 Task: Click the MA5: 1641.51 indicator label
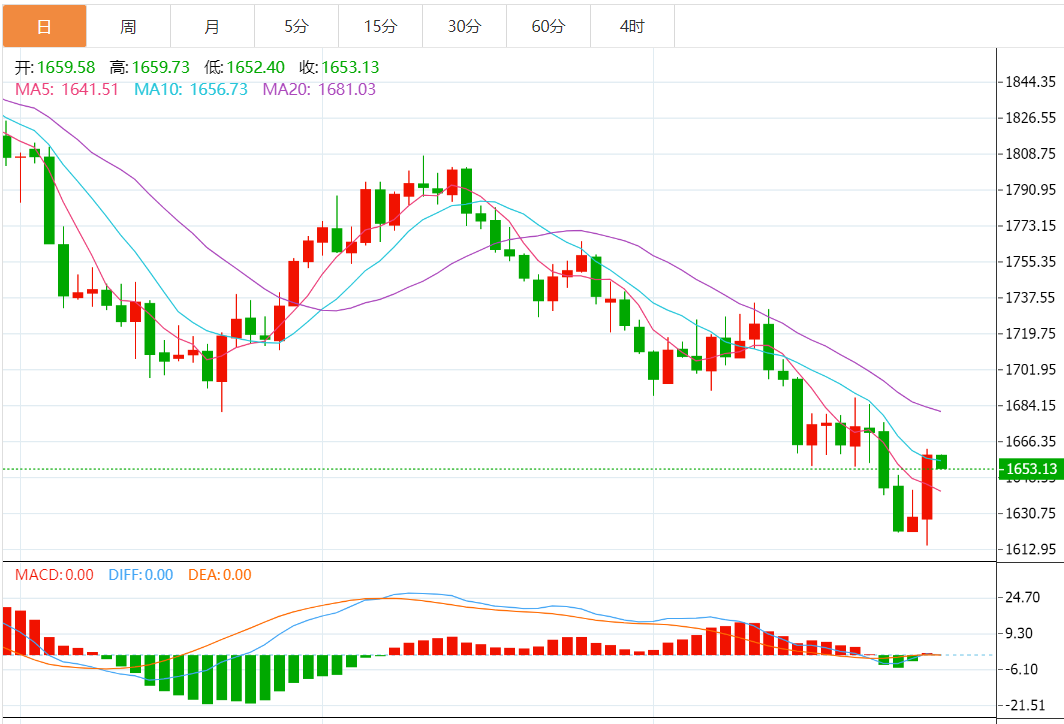[x=66, y=90]
